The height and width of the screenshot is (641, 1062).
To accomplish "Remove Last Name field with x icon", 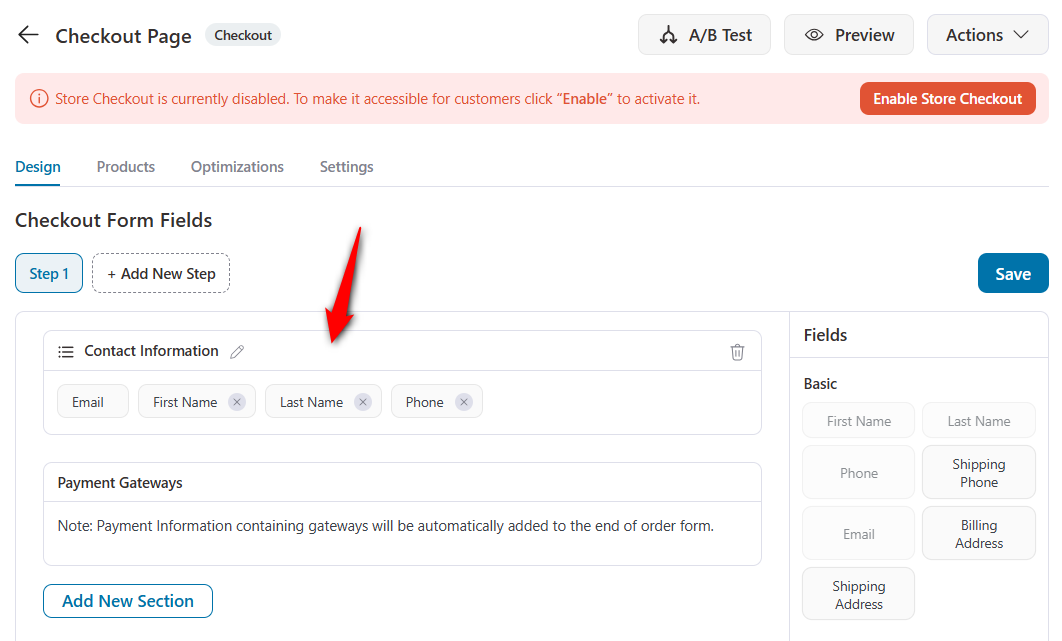I will [363, 402].
